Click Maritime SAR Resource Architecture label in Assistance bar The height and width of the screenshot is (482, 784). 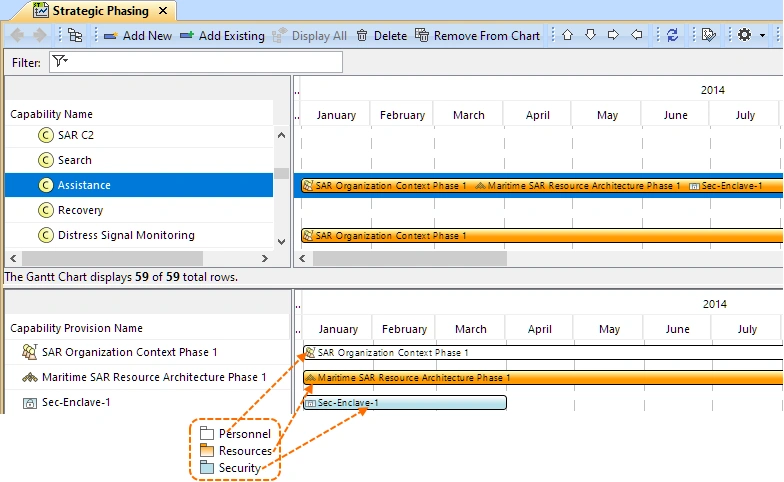coord(584,186)
